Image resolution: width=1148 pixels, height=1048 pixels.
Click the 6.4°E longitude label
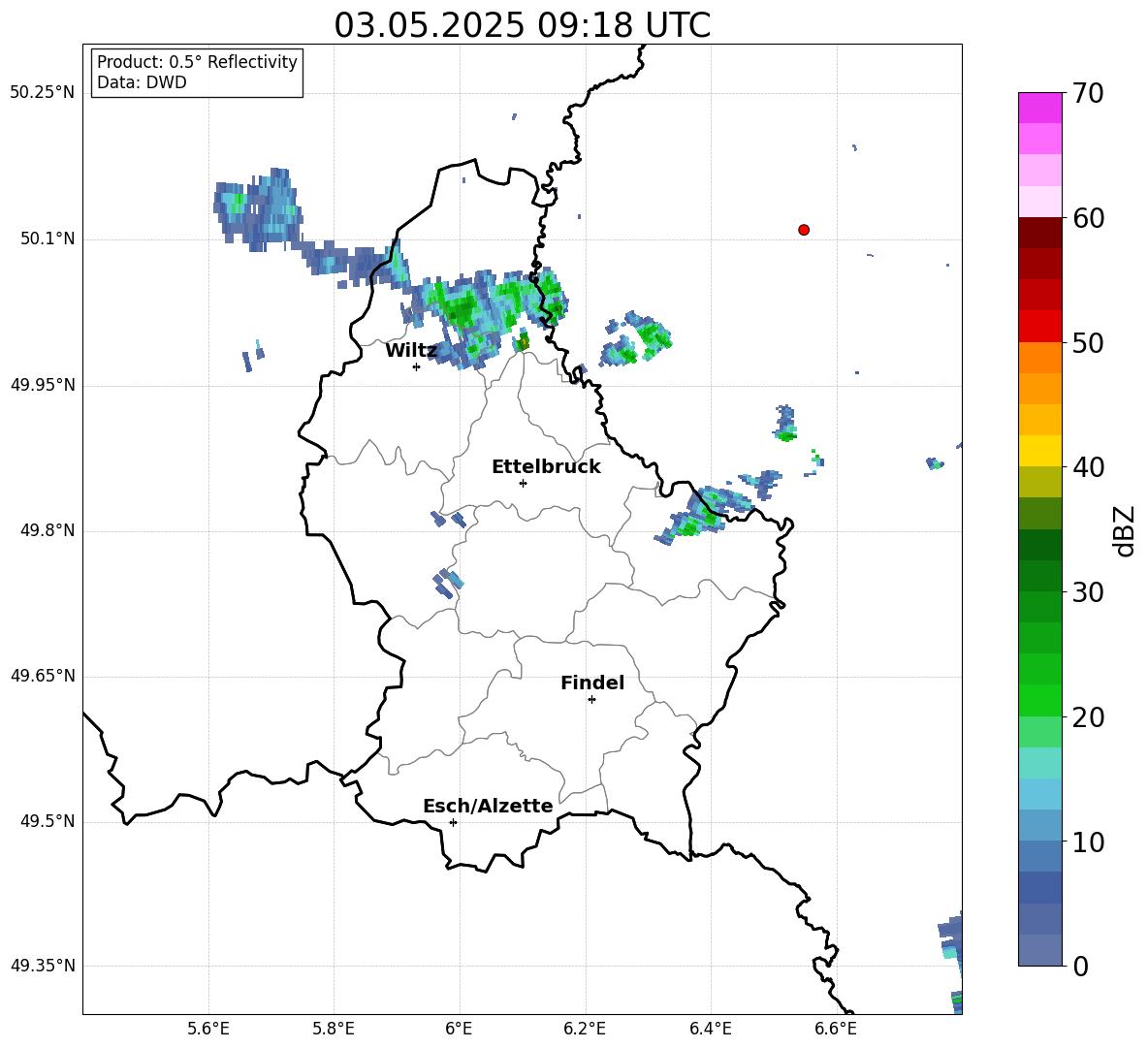coord(710,1029)
